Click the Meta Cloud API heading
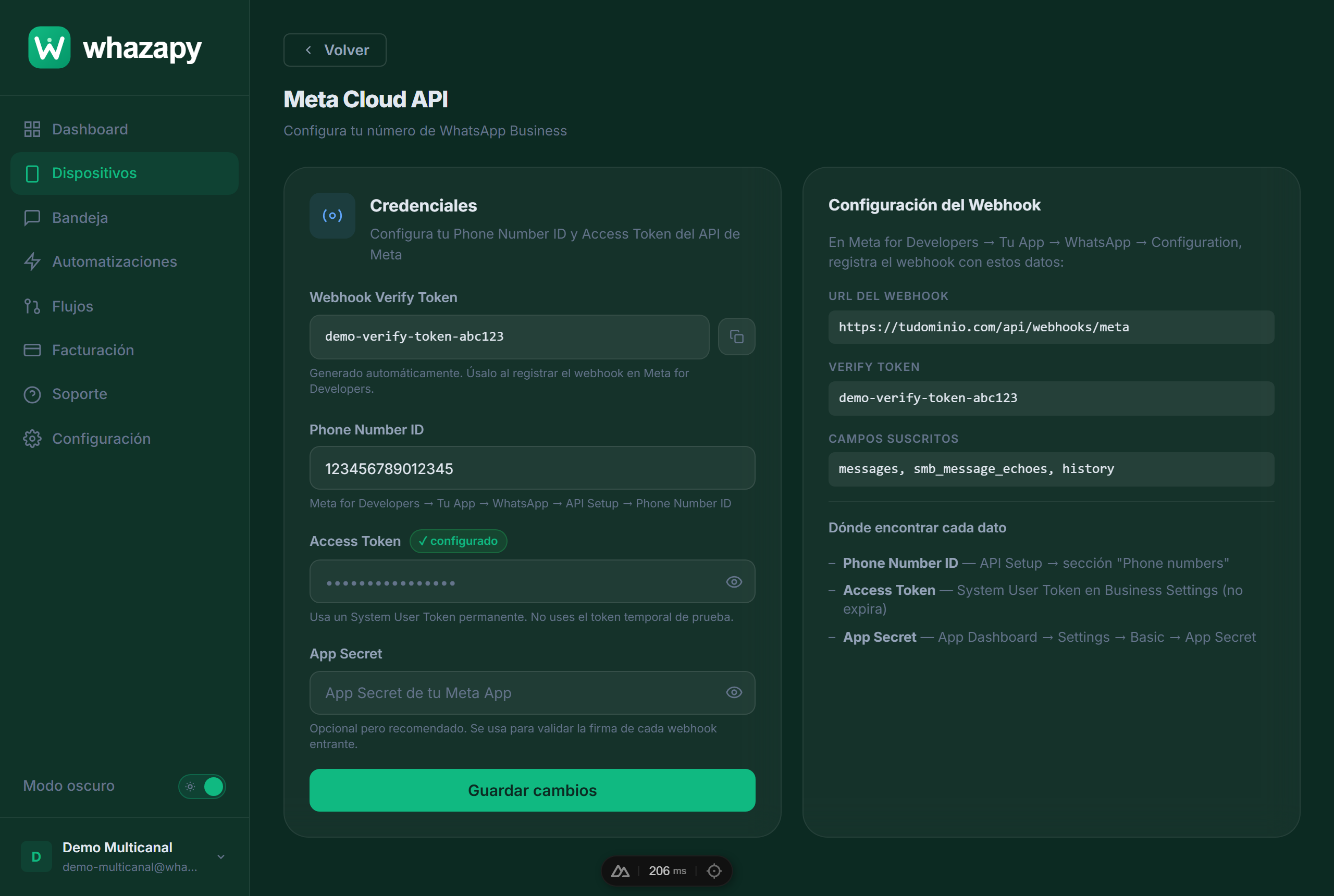This screenshot has height=896, width=1334. 366,99
